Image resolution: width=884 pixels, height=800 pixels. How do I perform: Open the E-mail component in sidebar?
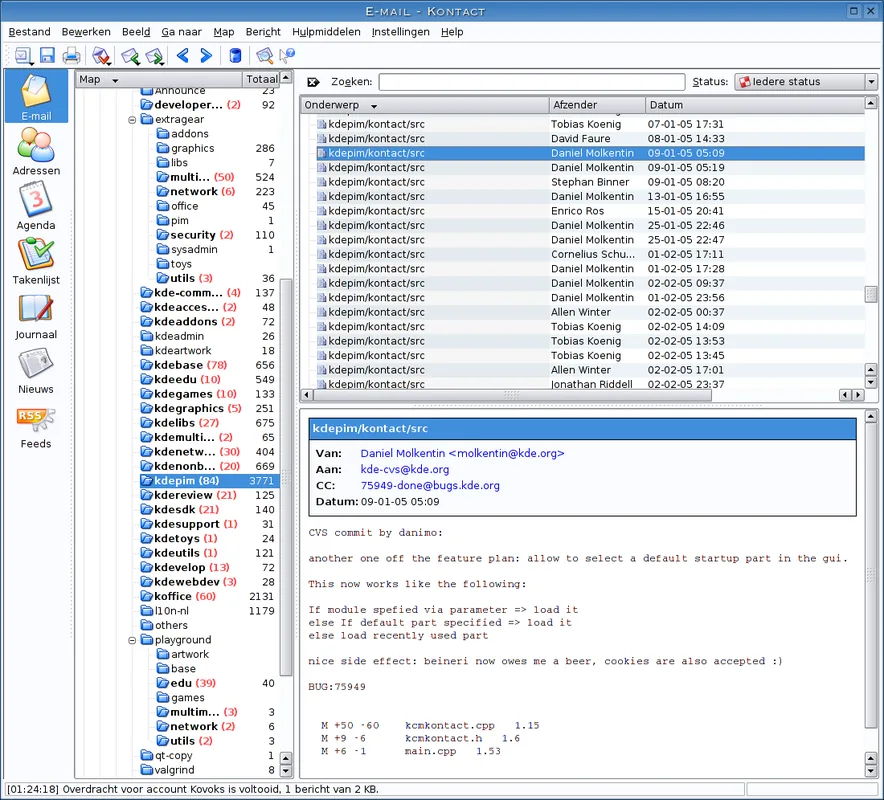pyautogui.click(x=36, y=96)
